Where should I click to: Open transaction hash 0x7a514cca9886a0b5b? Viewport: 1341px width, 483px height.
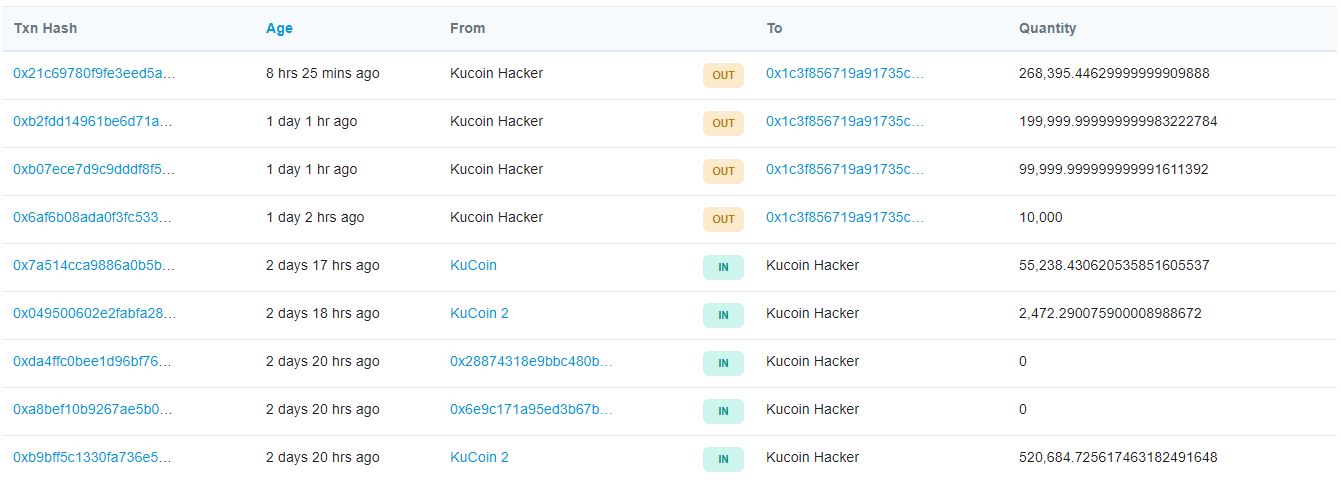click(x=94, y=265)
